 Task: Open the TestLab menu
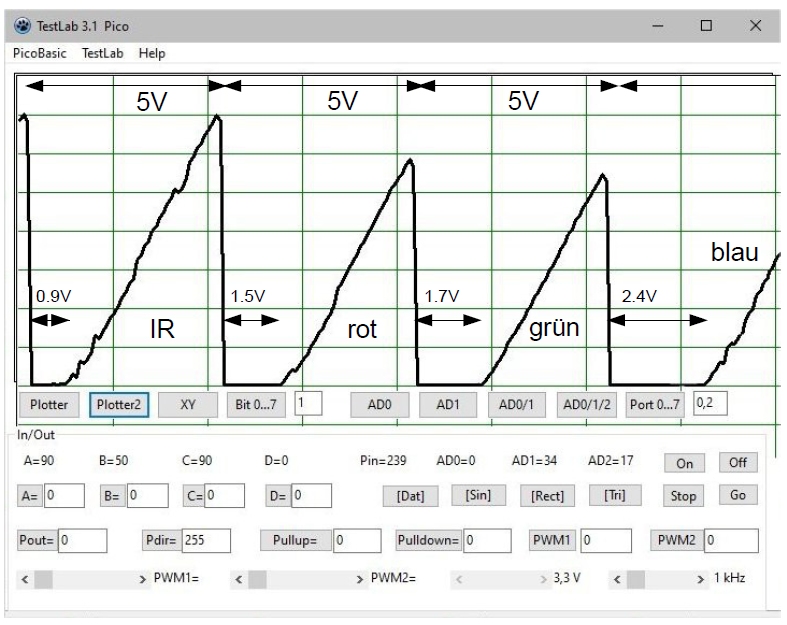tap(103, 53)
